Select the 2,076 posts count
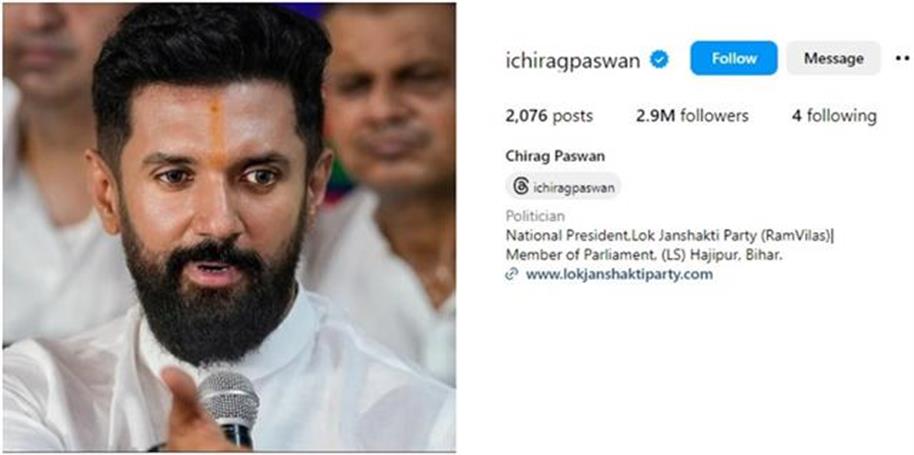 pos(549,116)
